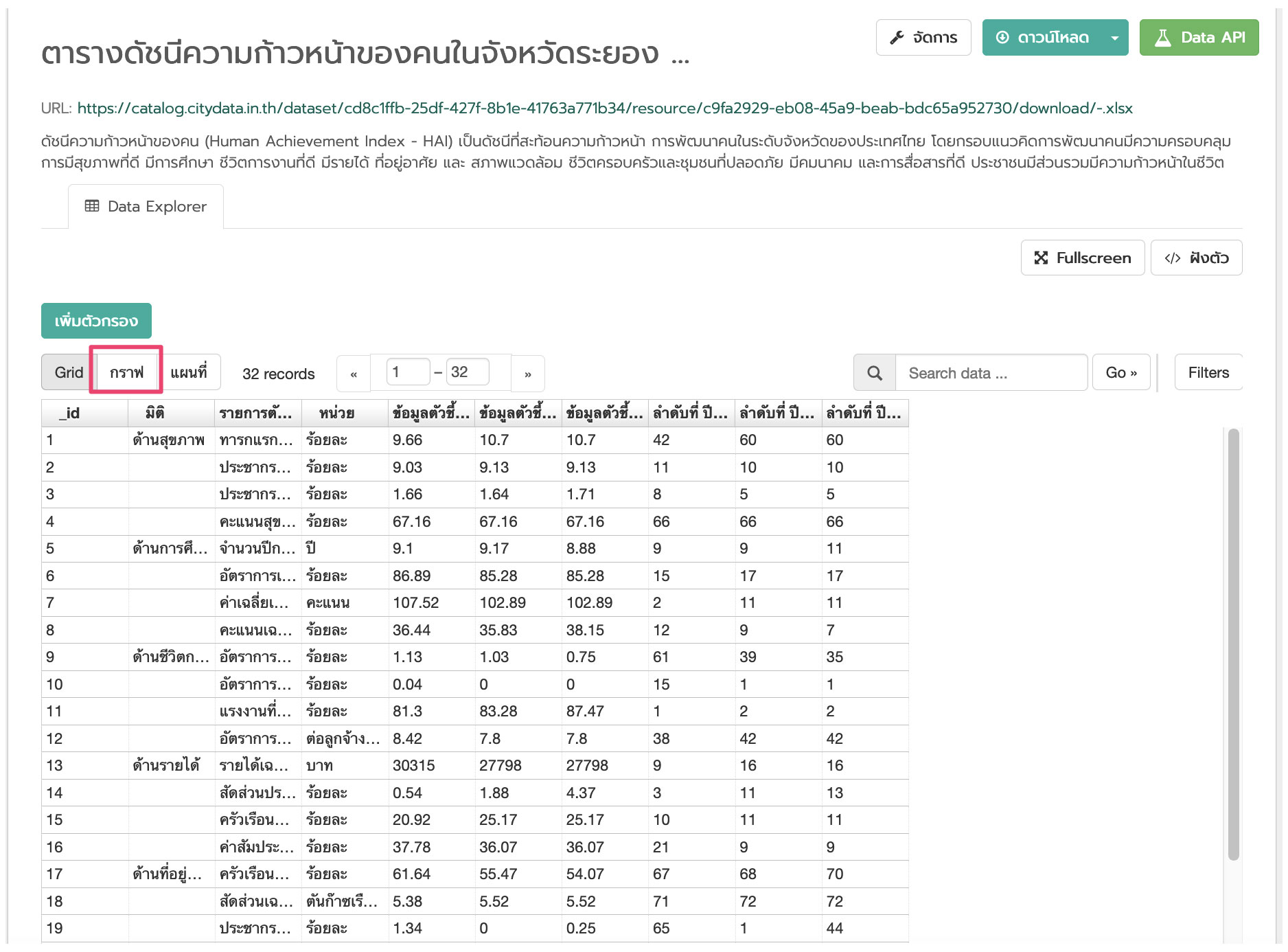Switch to the กราฟ graph tab
1288x952 pixels.
[126, 372]
